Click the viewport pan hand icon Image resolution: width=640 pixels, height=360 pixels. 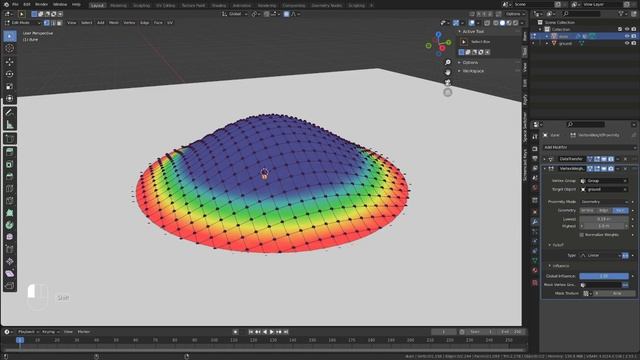(448, 72)
